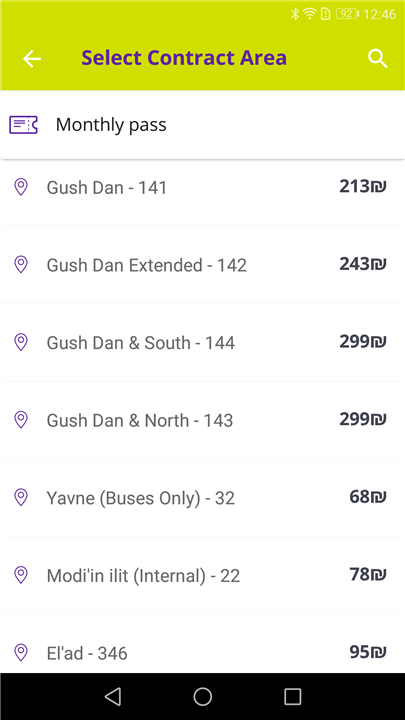Tap location pin beside Gush Dan Extended
Image resolution: width=405 pixels, height=720 pixels.
coord(21,264)
